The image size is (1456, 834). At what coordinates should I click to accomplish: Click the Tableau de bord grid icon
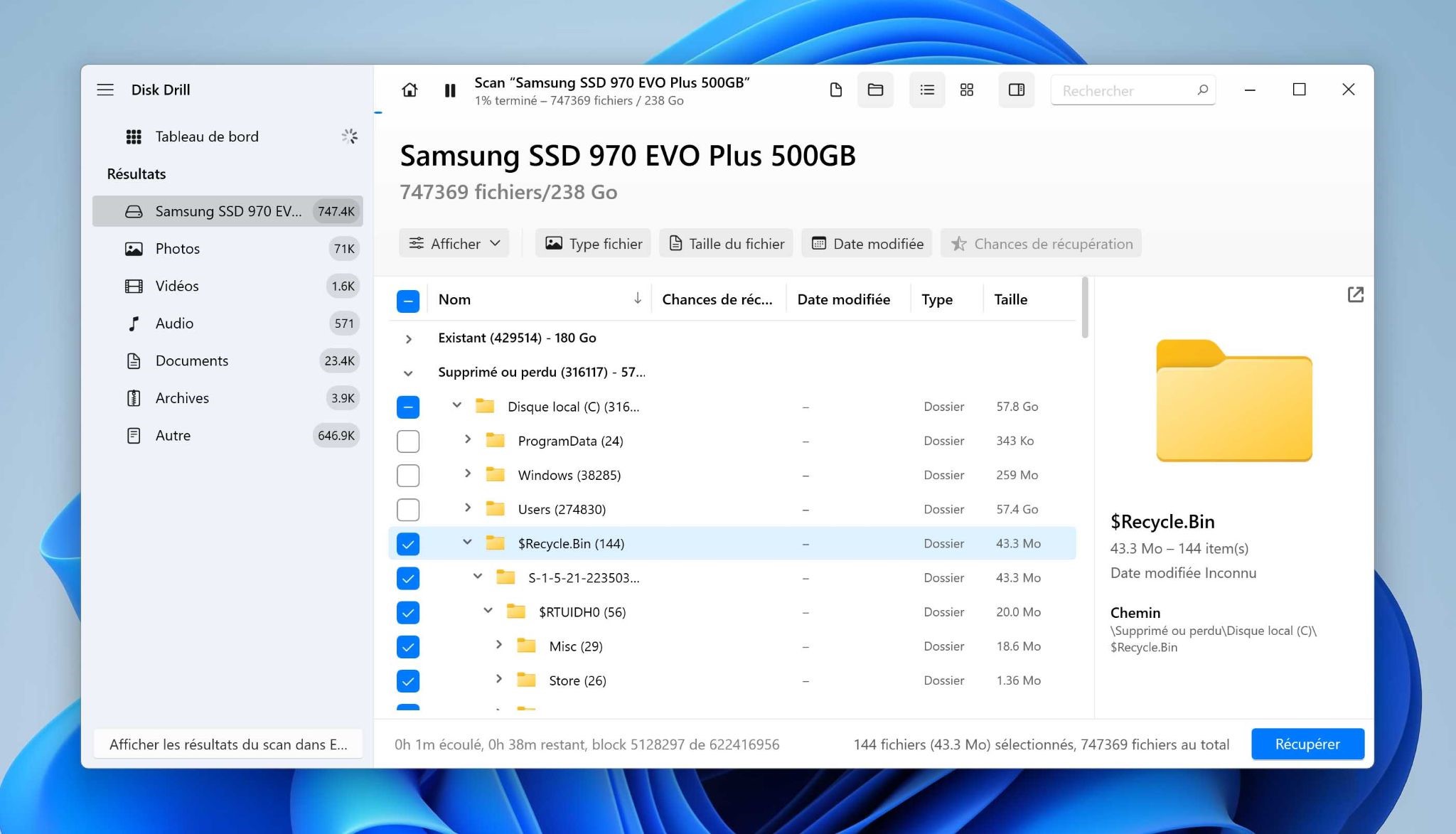(134, 137)
